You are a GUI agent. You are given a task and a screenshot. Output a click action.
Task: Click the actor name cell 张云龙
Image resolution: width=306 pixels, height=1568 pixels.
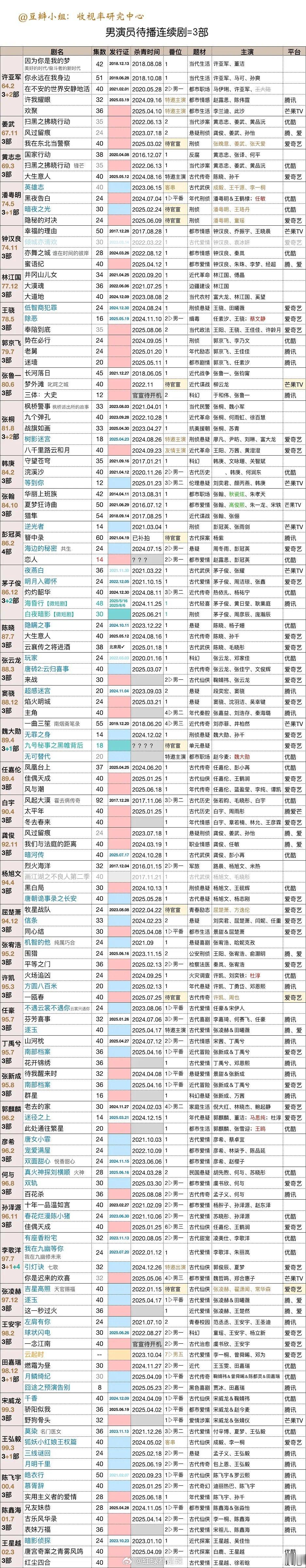(x=11, y=660)
